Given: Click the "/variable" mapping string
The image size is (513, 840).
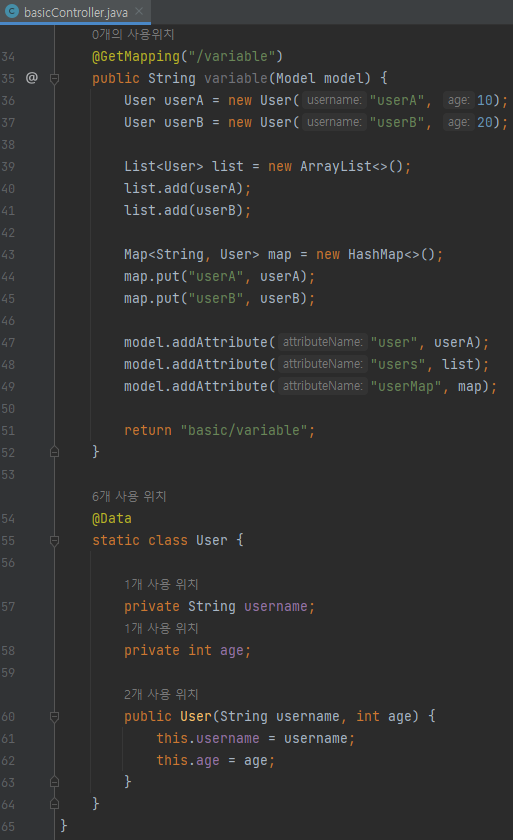Looking at the screenshot, I should 231,56.
